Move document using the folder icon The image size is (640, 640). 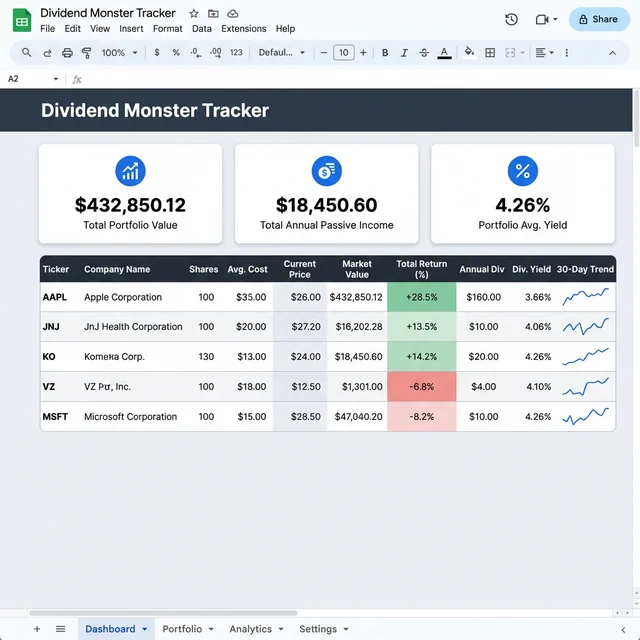213,14
